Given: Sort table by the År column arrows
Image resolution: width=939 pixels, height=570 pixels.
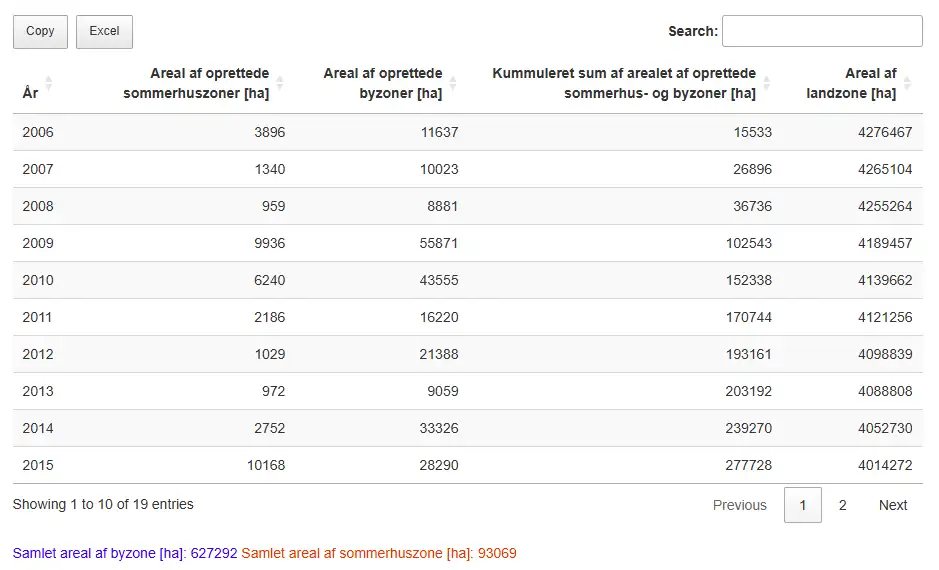Looking at the screenshot, I should 49,83.
